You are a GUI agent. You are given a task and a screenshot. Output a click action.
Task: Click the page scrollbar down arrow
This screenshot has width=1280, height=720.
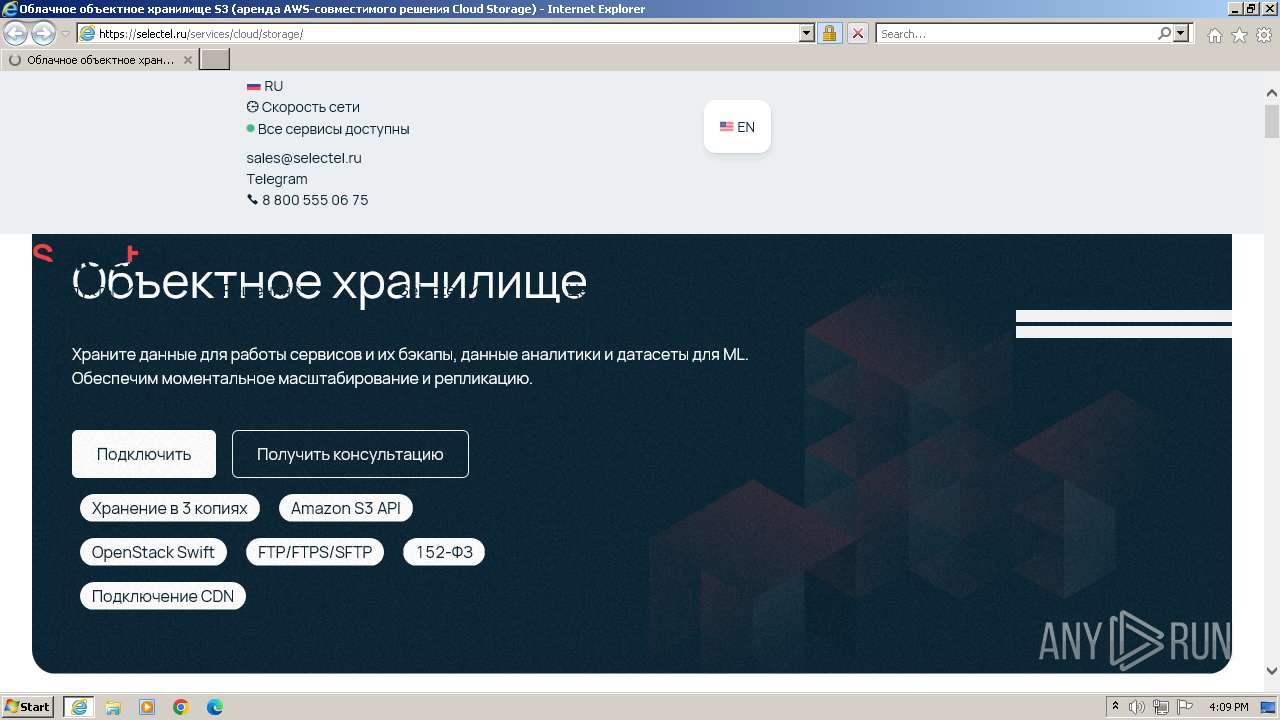pos(1272,671)
